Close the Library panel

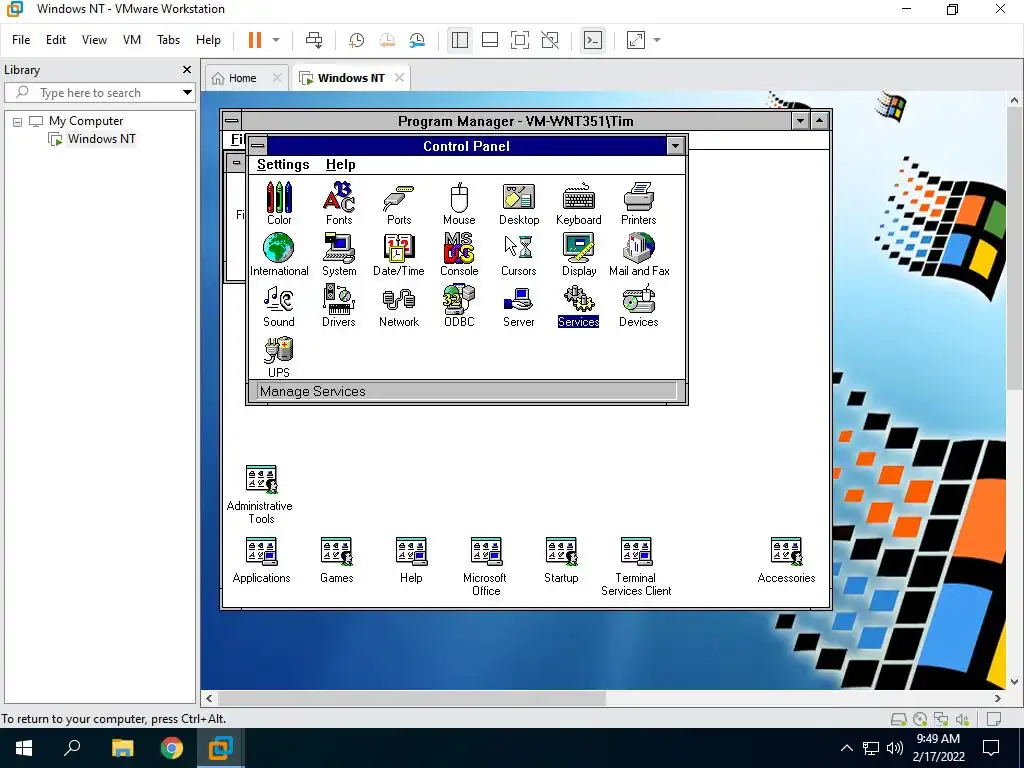[187, 70]
